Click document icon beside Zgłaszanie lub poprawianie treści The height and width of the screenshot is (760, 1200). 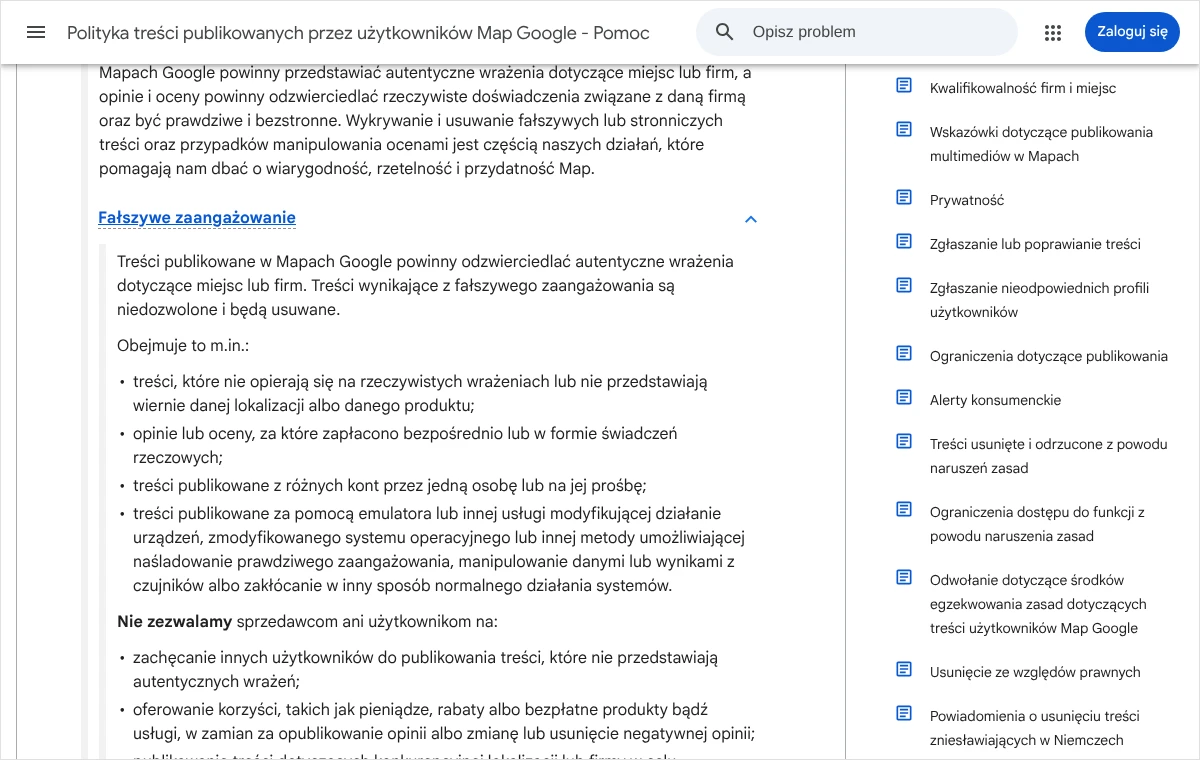(x=904, y=242)
